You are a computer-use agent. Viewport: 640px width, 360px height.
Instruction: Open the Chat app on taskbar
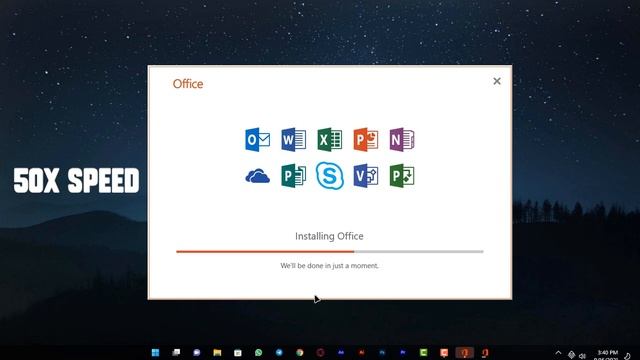pyautogui.click(x=197, y=353)
